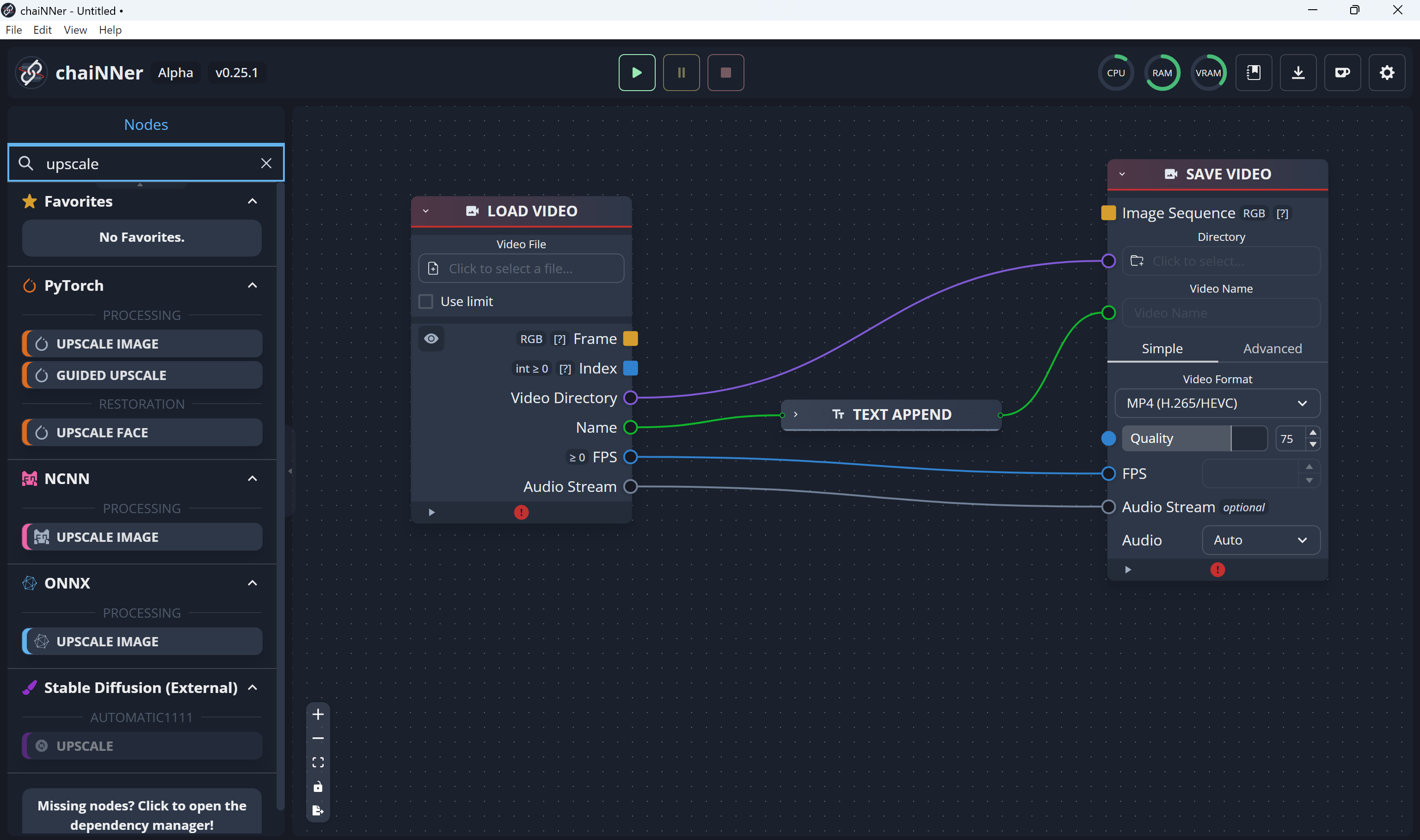Open the VRAM usage monitor
The image size is (1420, 840).
(1208, 73)
